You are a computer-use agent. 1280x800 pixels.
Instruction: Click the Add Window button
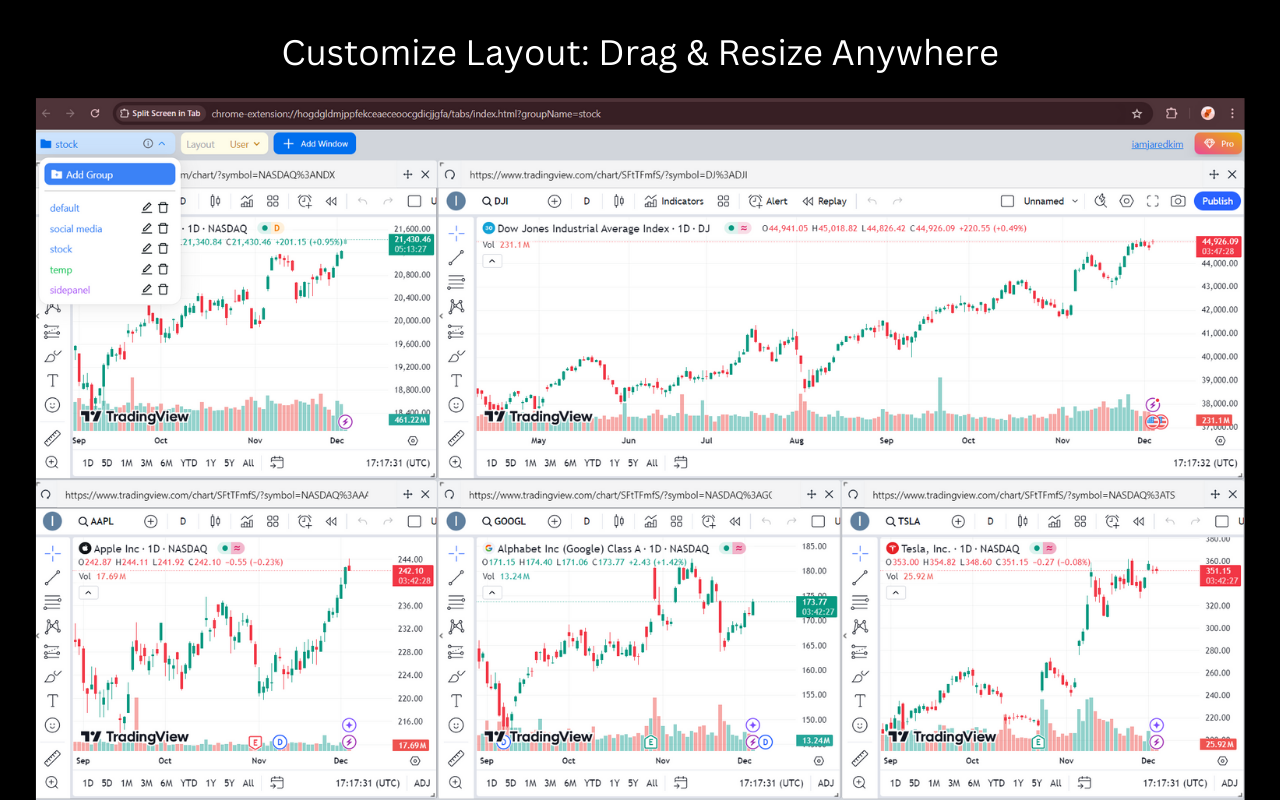click(315, 144)
